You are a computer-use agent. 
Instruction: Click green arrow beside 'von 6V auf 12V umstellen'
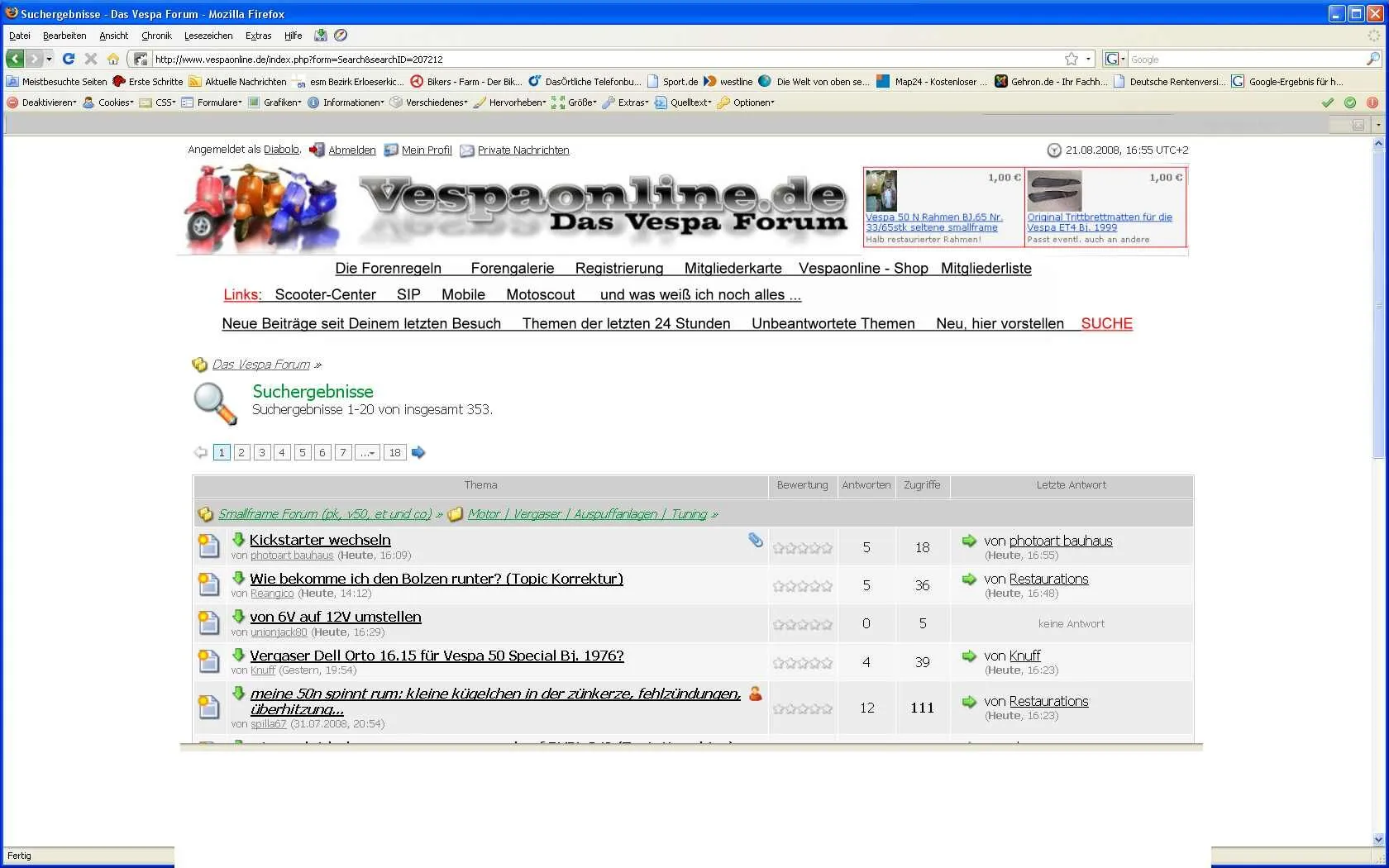pyautogui.click(x=239, y=616)
